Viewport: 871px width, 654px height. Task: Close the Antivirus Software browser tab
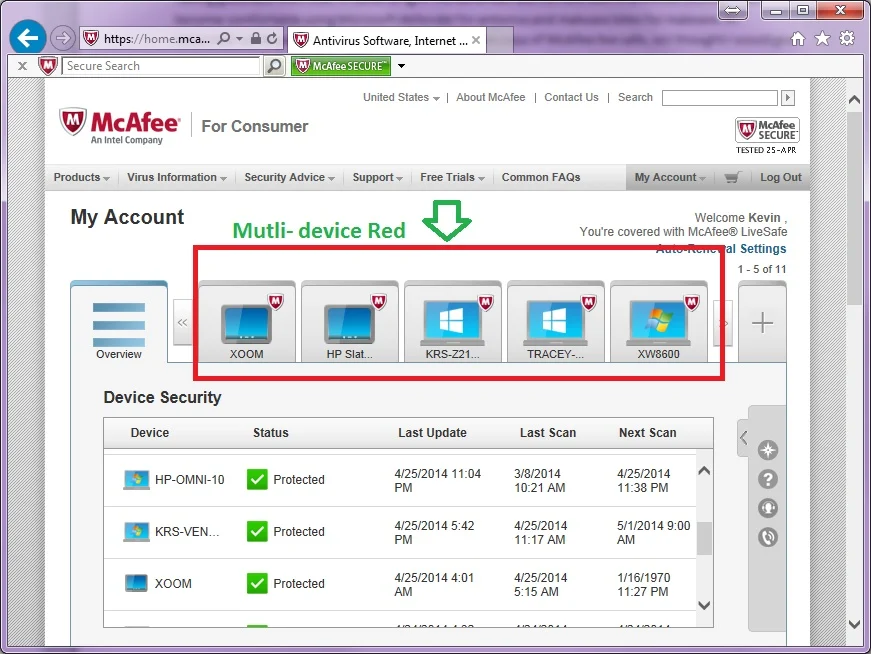click(x=476, y=40)
